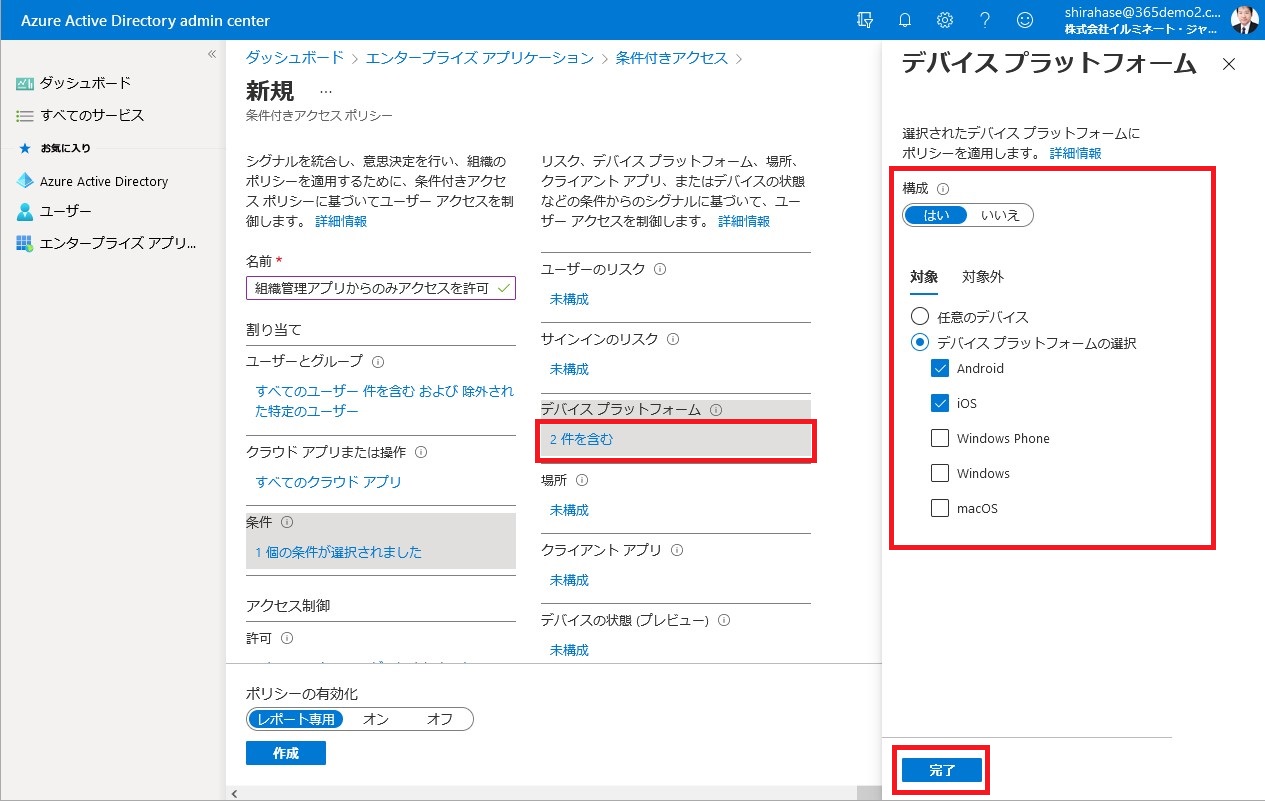Screen dimensions: 1265x801
Task: Open 詳細情報 link in device platform panel
Action: click(x=1075, y=153)
